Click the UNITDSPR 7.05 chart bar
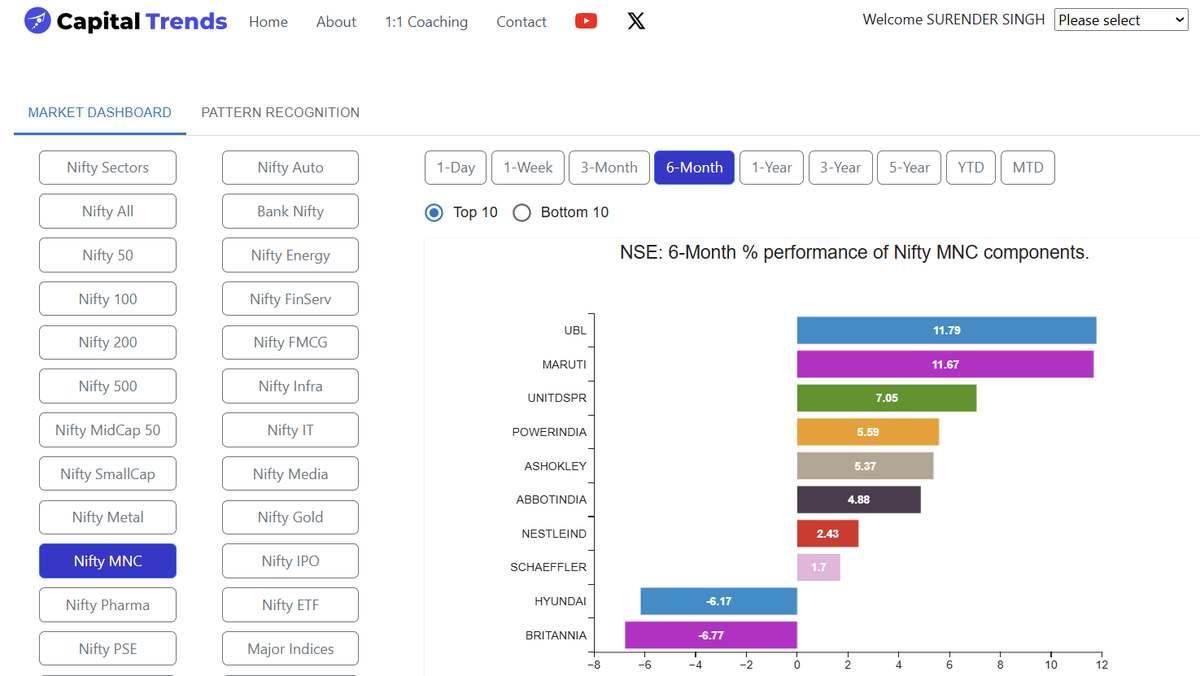The image size is (1200, 676). 887,398
